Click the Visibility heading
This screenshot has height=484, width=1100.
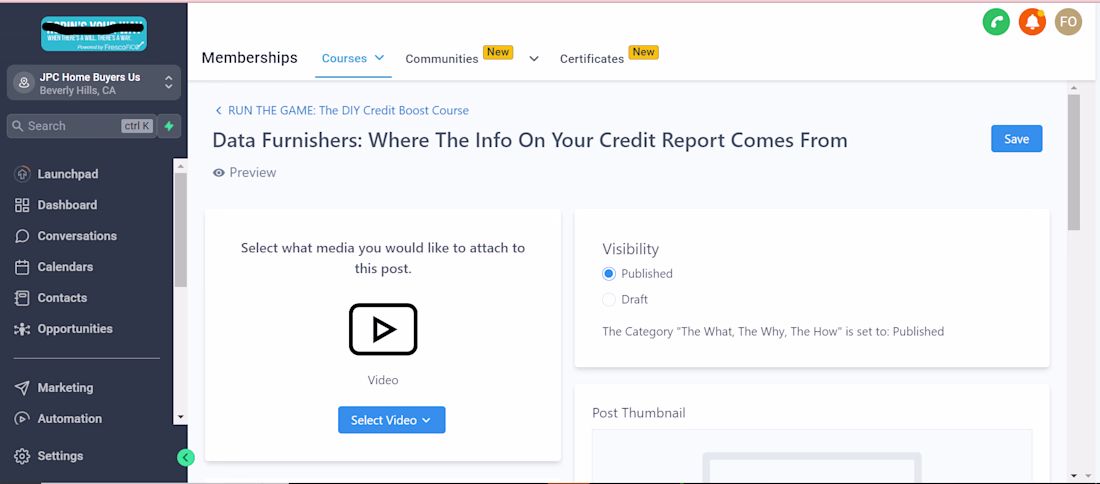pos(631,248)
